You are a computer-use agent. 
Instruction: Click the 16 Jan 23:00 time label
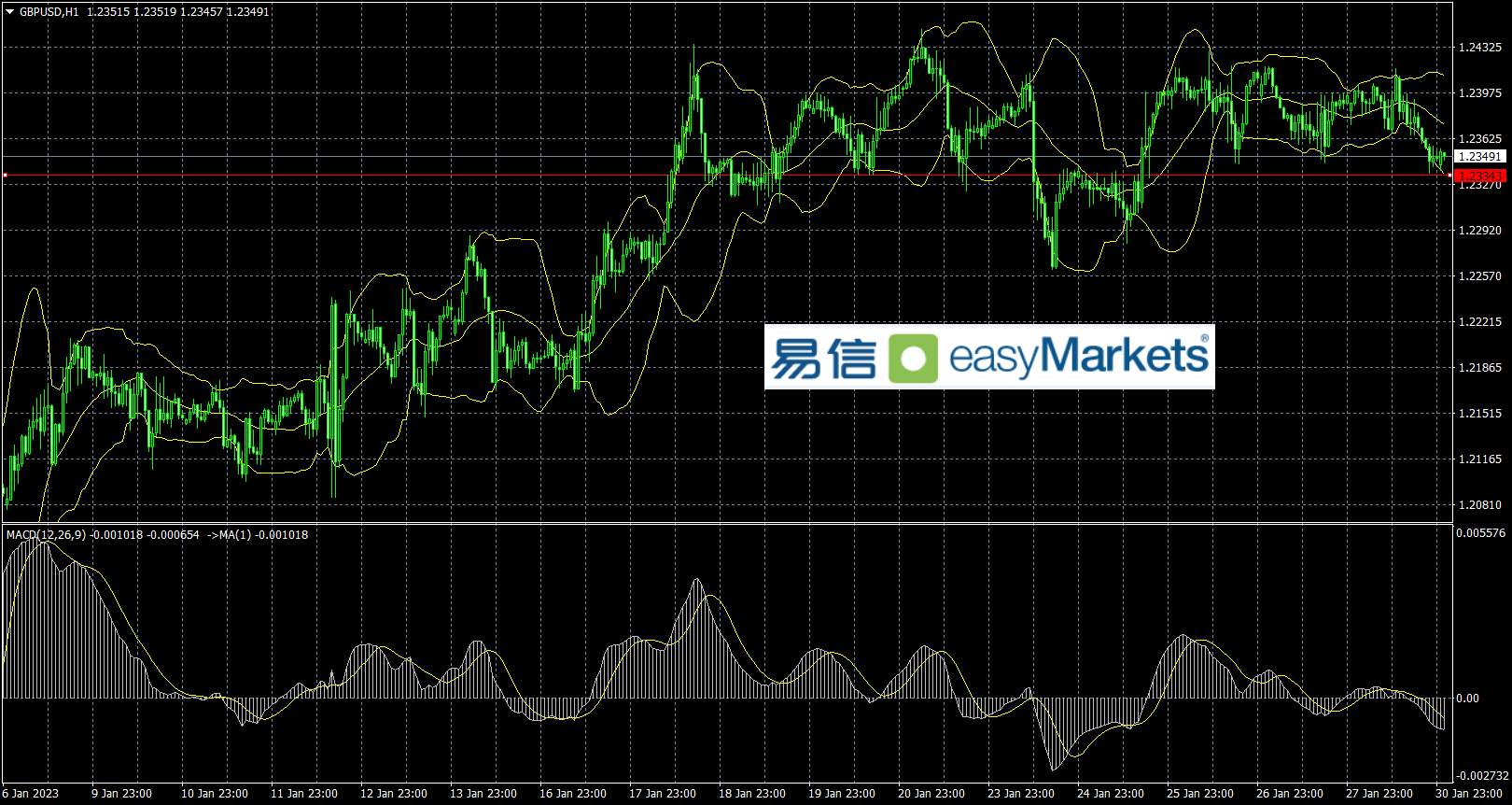[x=573, y=794]
